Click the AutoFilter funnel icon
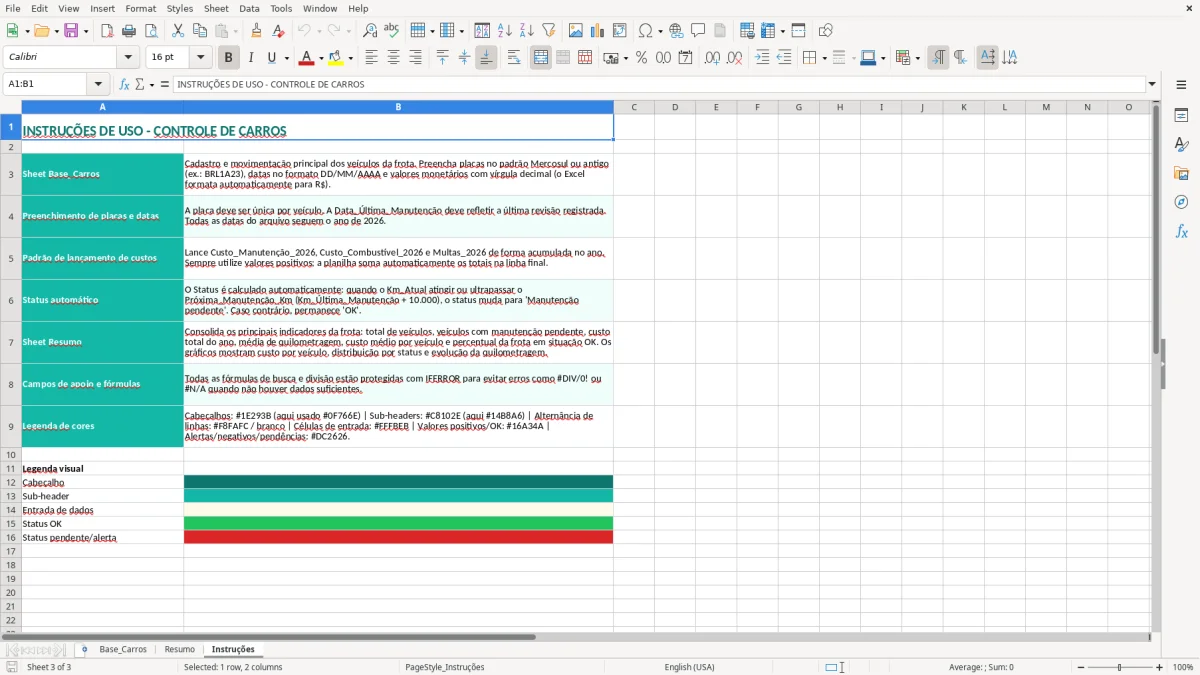Image resolution: width=1200 pixels, height=675 pixels. click(x=548, y=31)
